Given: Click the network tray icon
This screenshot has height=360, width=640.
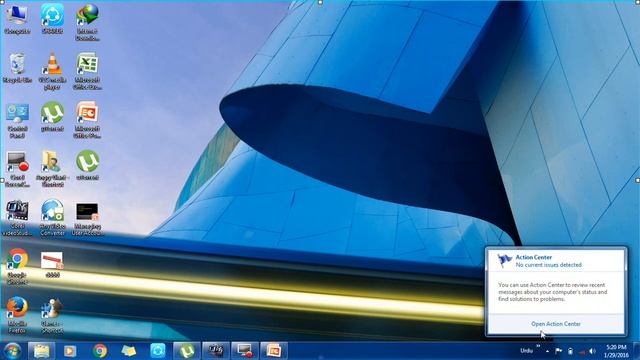Looking at the screenshot, I should [582, 351].
